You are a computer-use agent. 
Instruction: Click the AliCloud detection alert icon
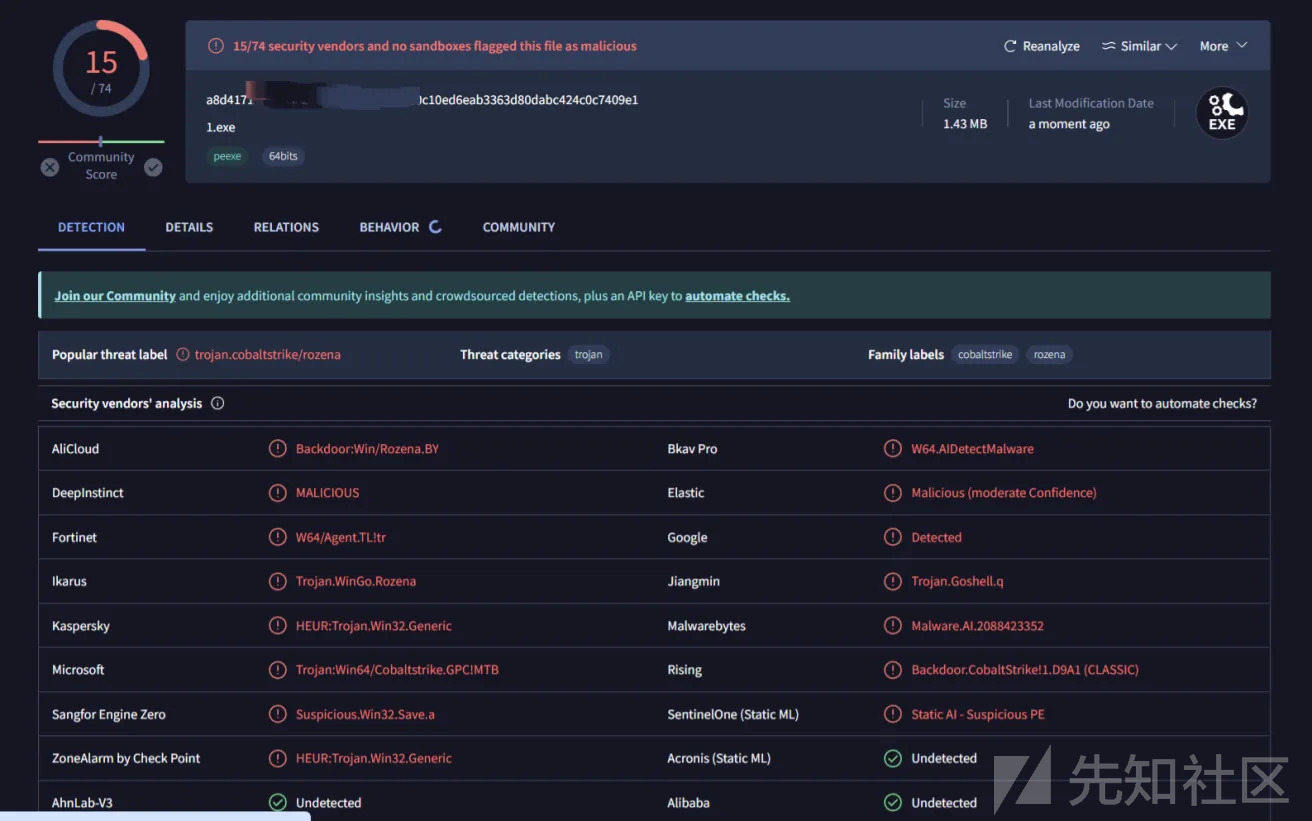(278, 449)
